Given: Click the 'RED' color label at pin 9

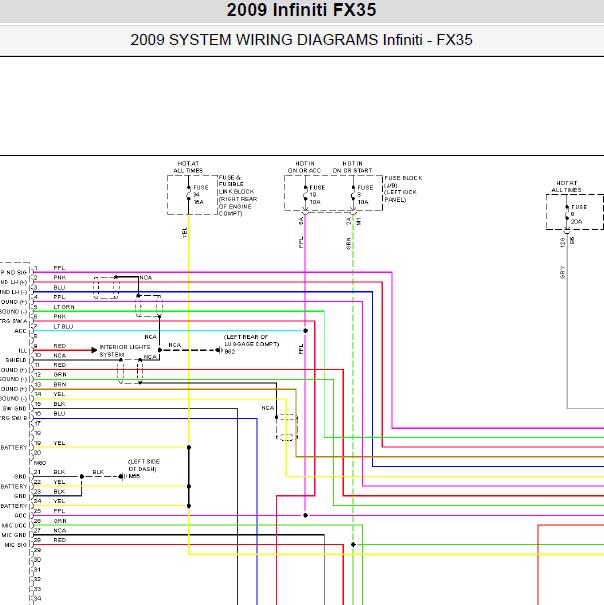Looking at the screenshot, I should tap(59, 346).
